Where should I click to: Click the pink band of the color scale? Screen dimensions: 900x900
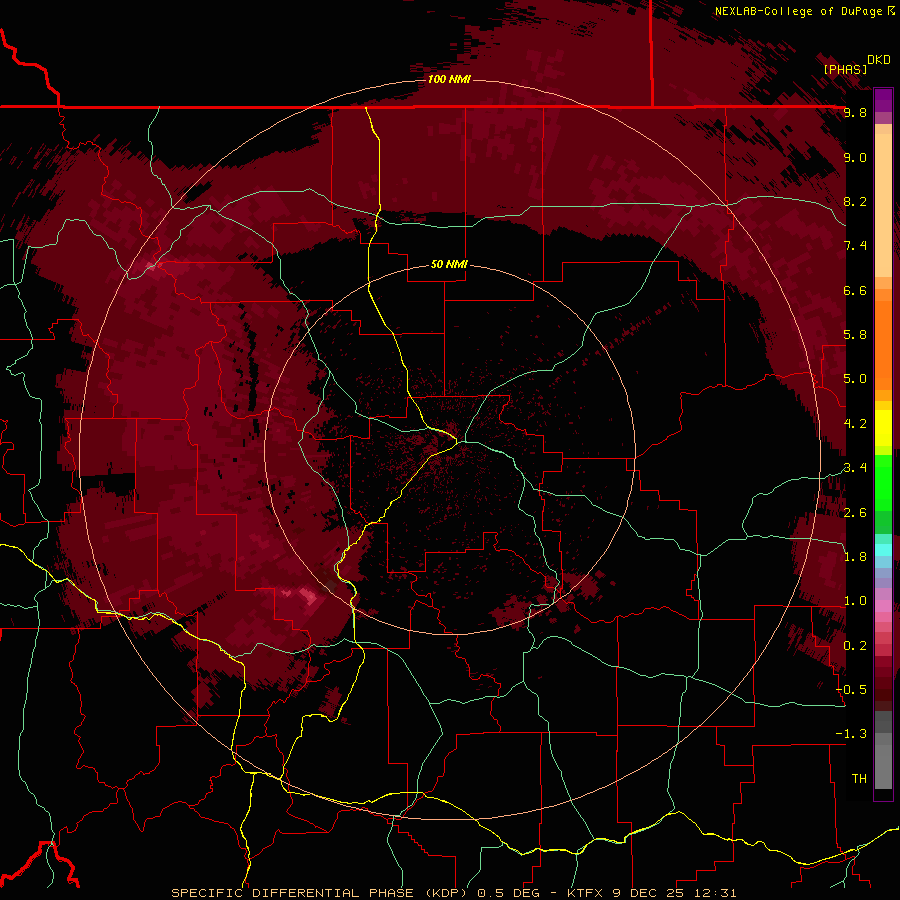click(883, 606)
